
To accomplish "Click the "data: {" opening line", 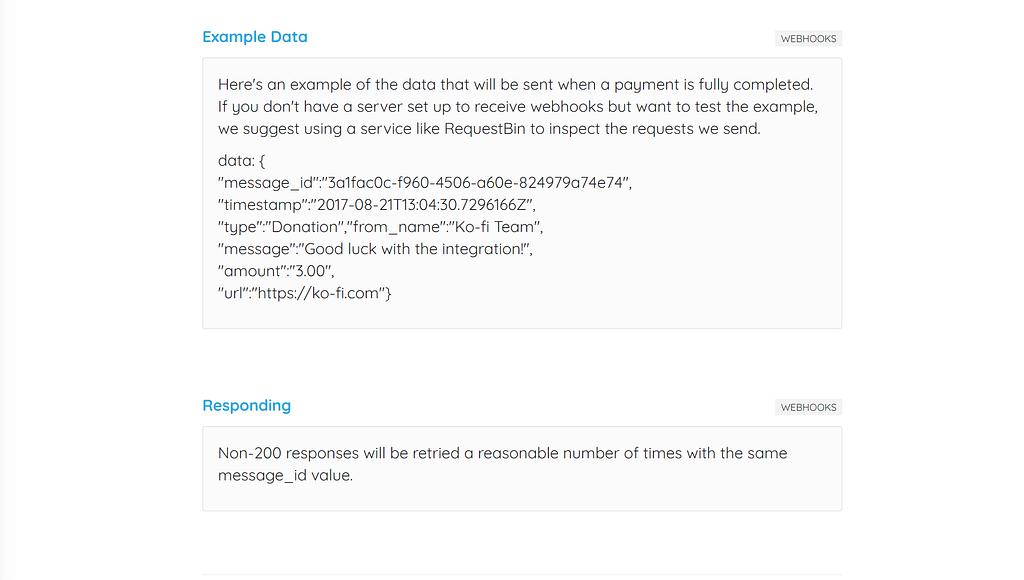I will click(x=242, y=161).
